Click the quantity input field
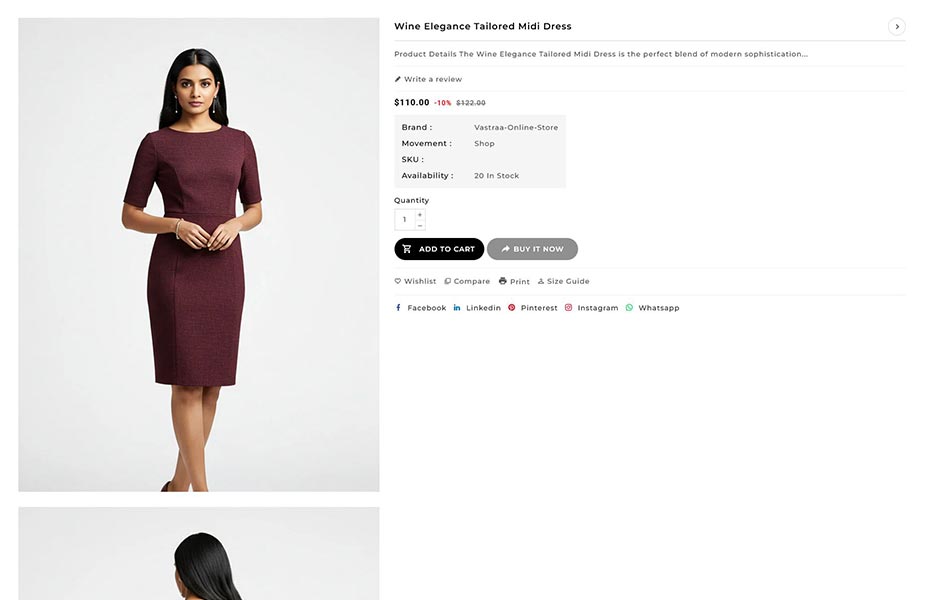This screenshot has width=930, height=600. 405,220
